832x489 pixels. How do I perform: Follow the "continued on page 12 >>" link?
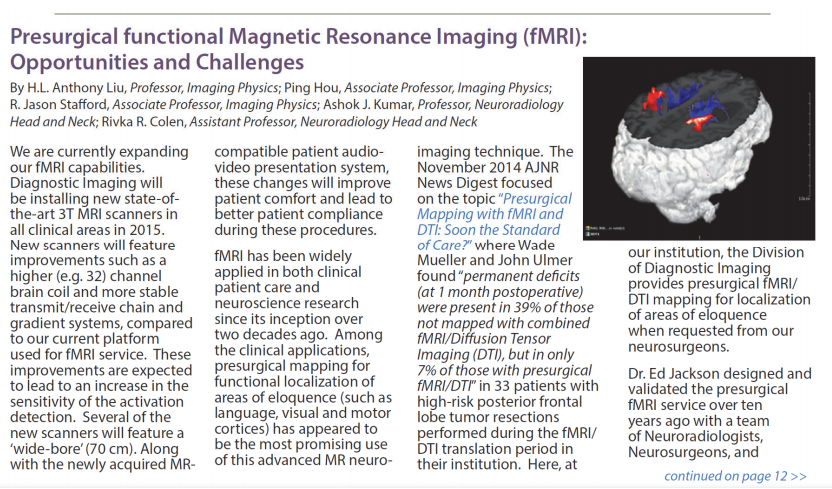pyautogui.click(x=734, y=475)
